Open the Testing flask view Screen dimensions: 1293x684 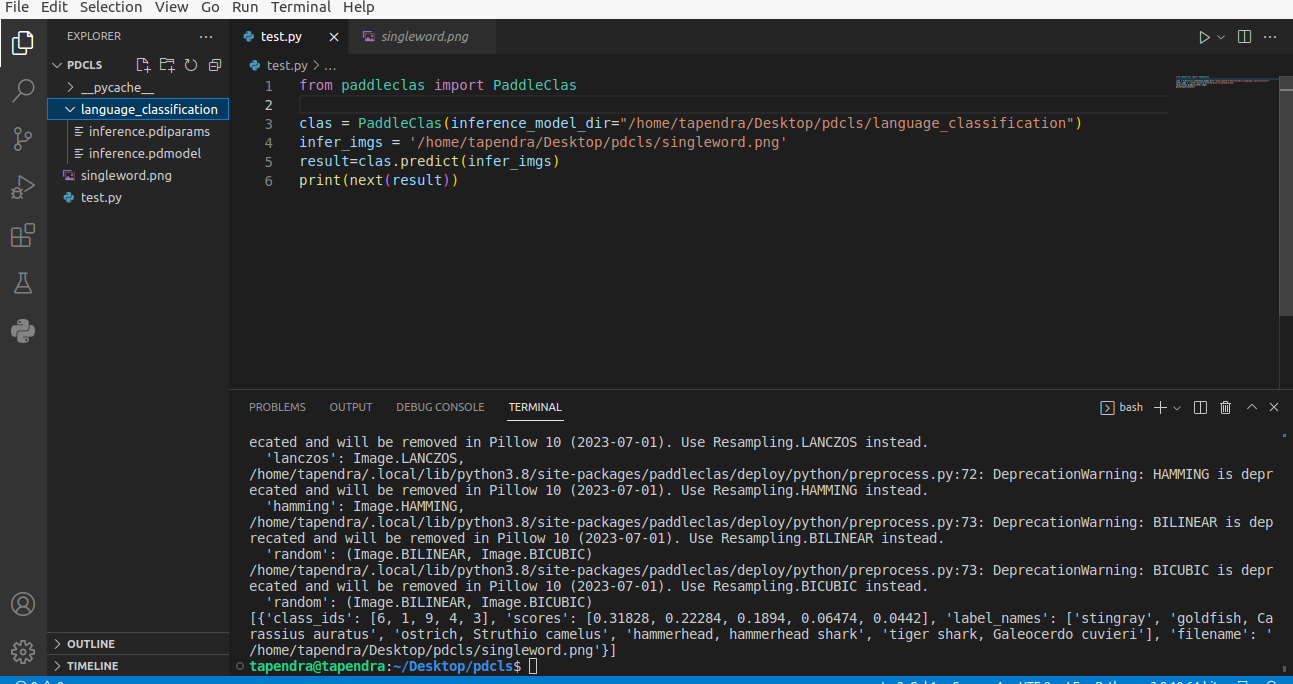click(x=23, y=283)
